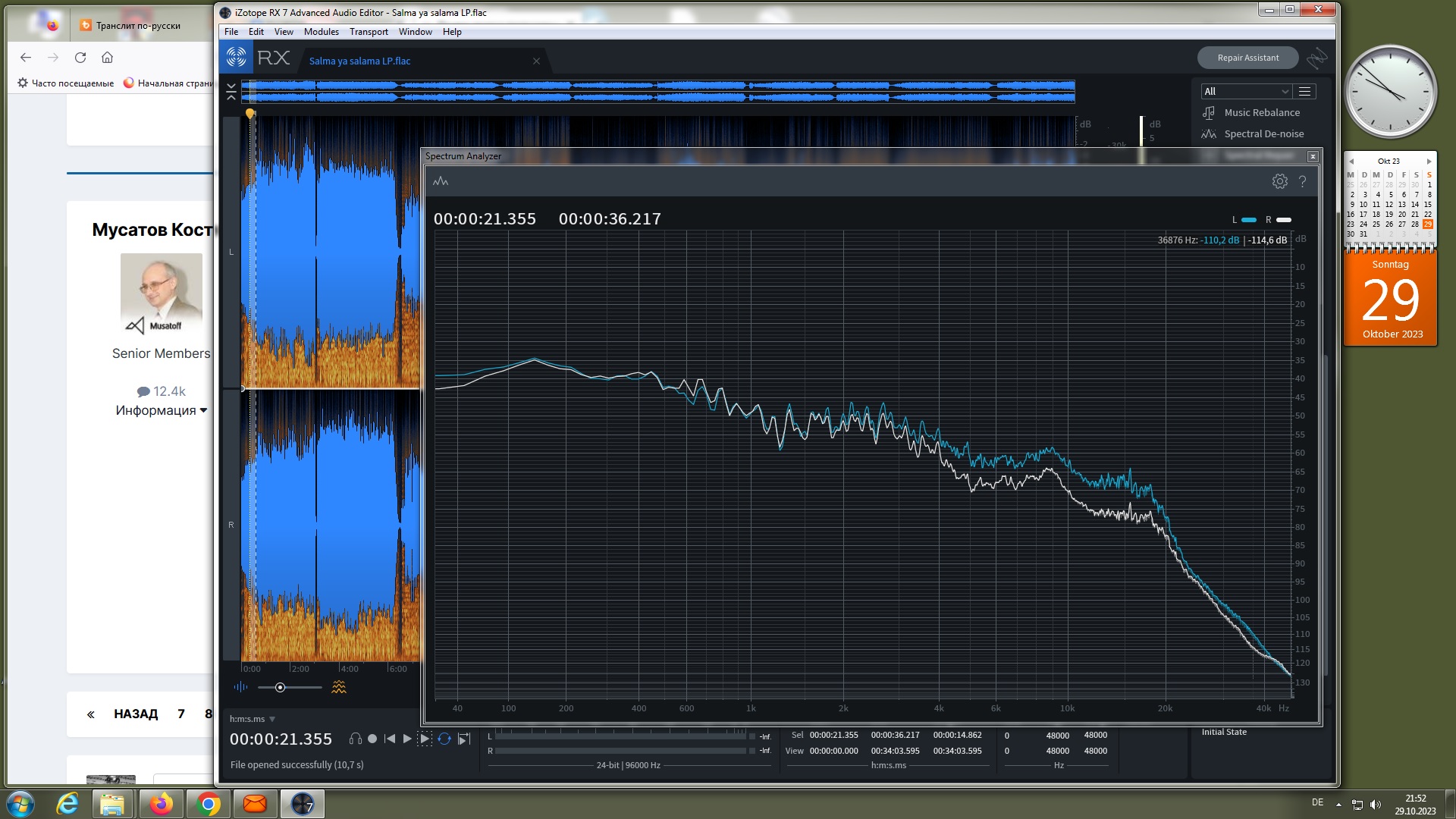Screen dimensions: 1456x819
Task: Click the headphones monitoring icon
Action: pos(355,739)
